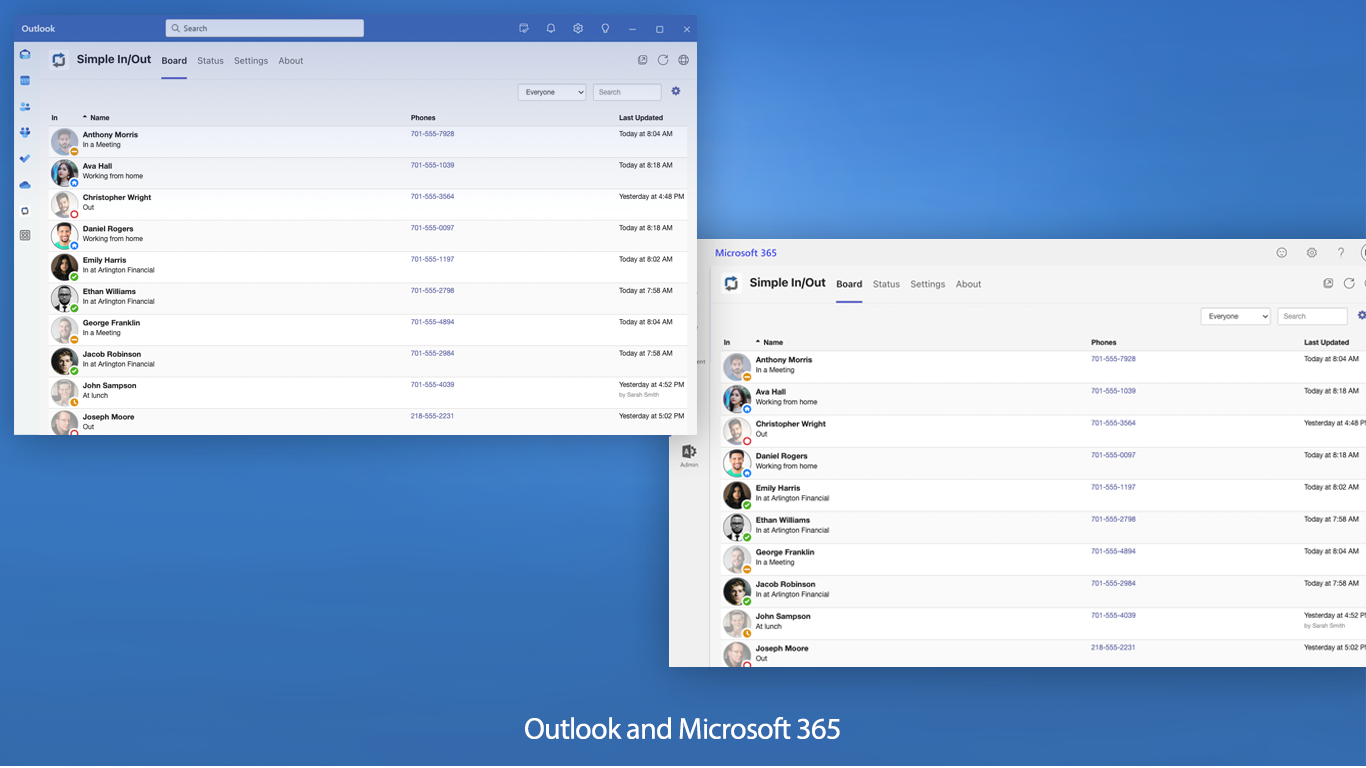Select John Sampson's name in Microsoft 365 window
This screenshot has height=768, width=1366.
pyautogui.click(x=783, y=616)
